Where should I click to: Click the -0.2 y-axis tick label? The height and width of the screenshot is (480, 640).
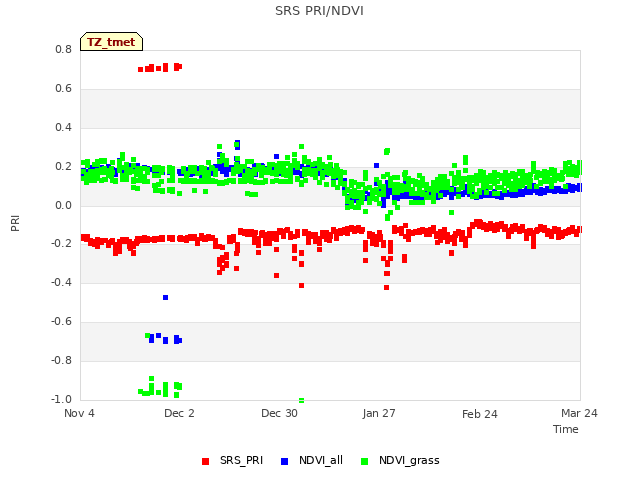point(61,244)
